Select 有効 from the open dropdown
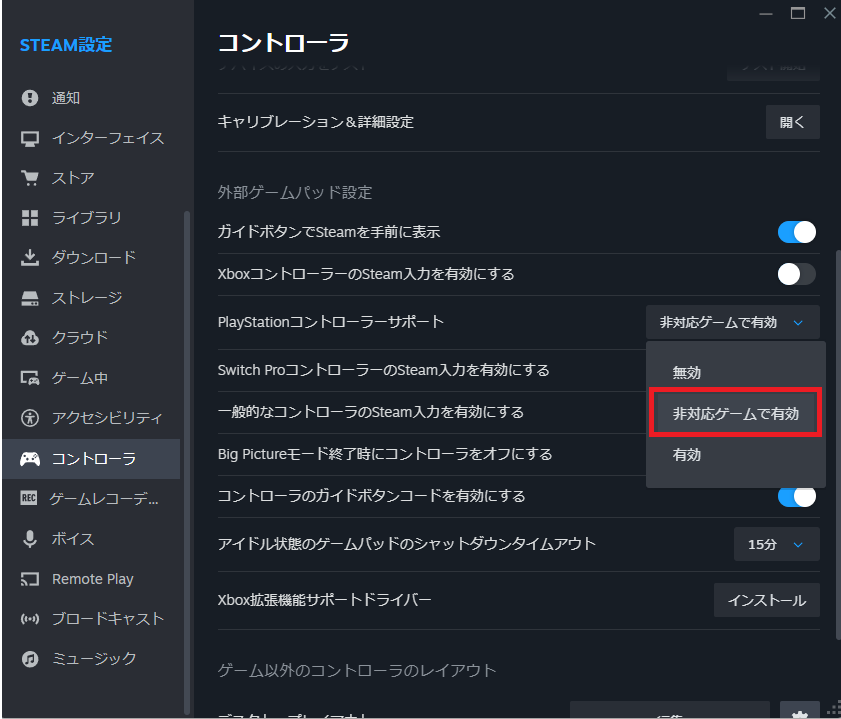 pos(686,454)
